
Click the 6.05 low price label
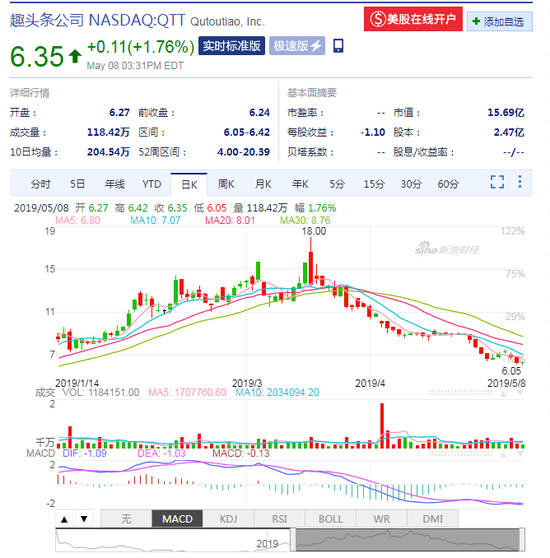pos(511,371)
